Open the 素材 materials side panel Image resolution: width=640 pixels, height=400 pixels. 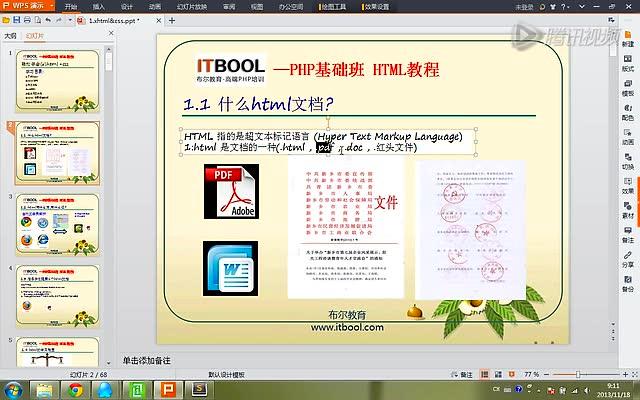[x=628, y=211]
